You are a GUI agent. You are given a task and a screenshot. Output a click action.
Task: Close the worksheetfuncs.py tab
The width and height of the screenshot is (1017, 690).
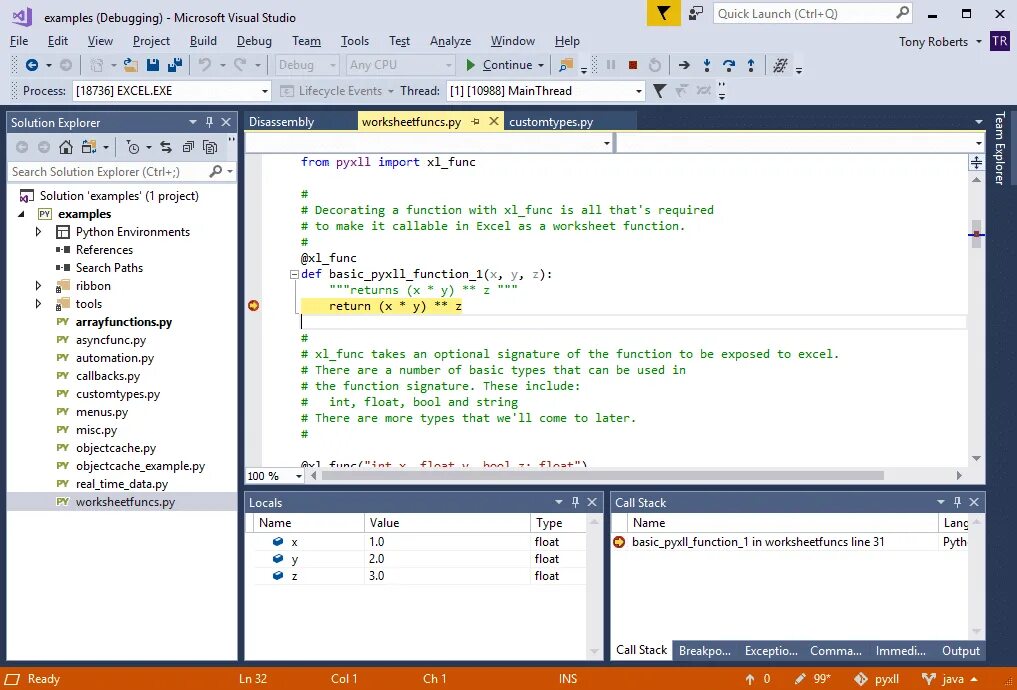(x=494, y=121)
